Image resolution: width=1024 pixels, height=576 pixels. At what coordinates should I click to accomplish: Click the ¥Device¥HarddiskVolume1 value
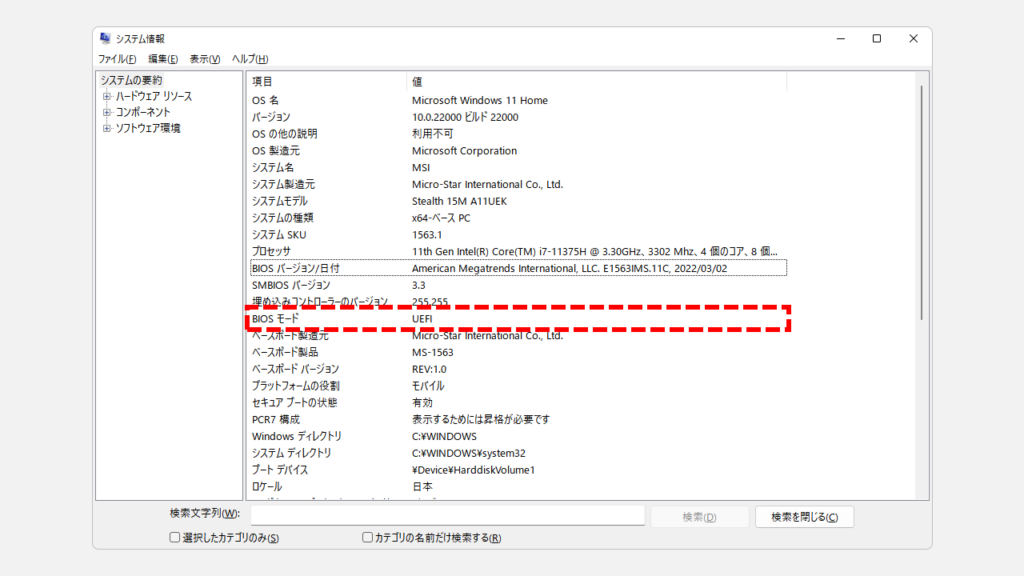click(473, 470)
